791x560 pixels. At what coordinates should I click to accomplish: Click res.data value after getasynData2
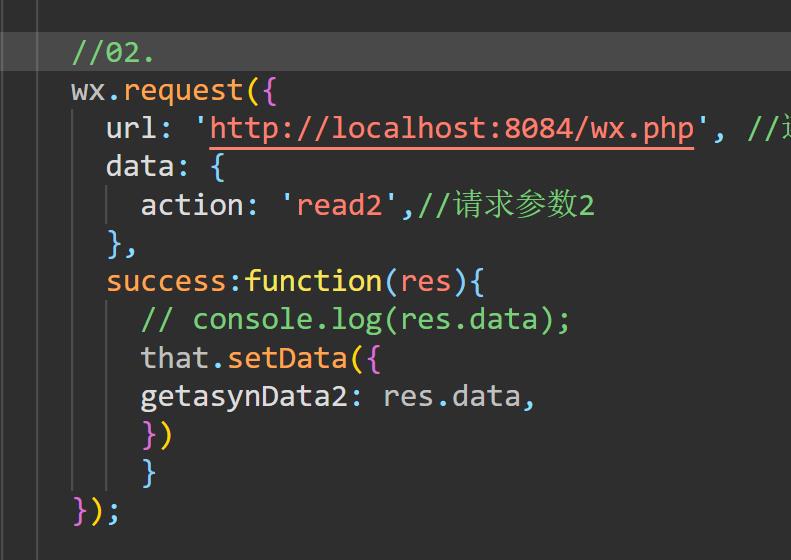451,396
